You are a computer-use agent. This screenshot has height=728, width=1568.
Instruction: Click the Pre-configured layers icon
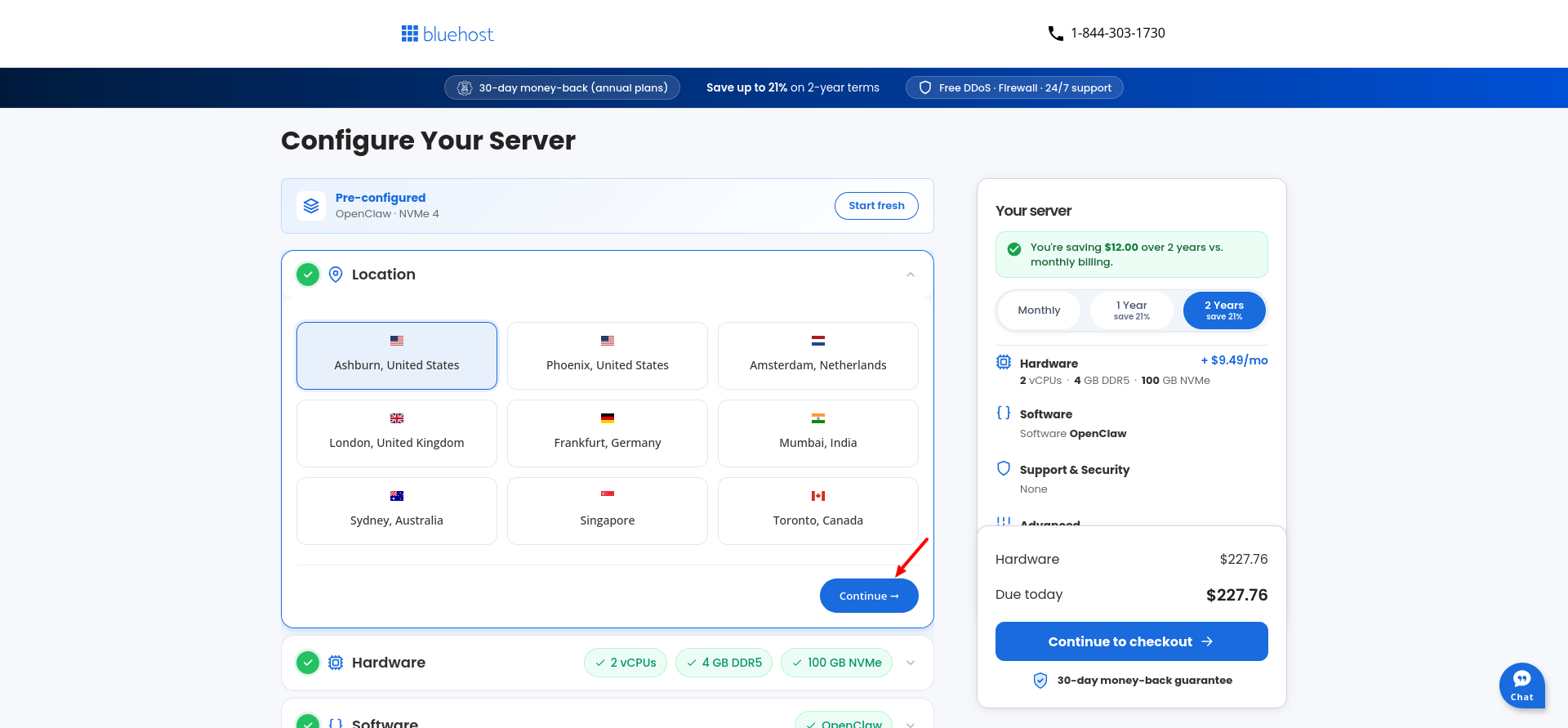pos(311,206)
